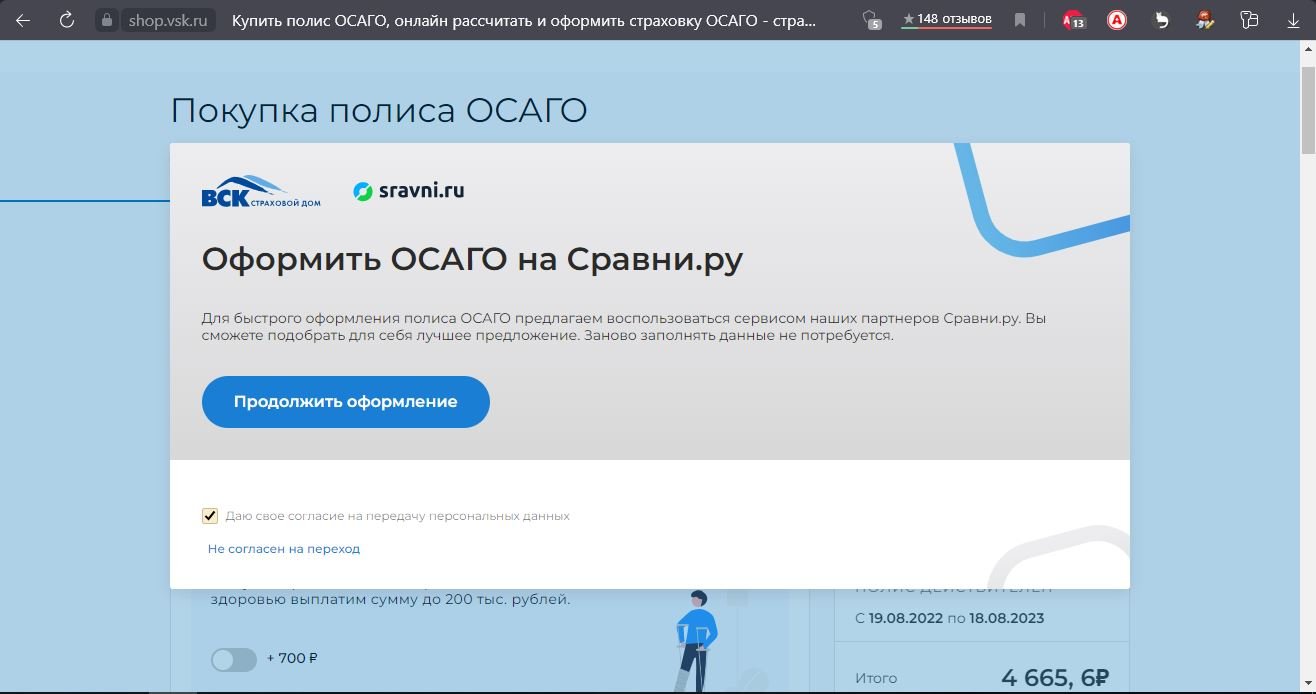
Task: Bookmark this page using the bookmark icon
Action: [1020, 20]
